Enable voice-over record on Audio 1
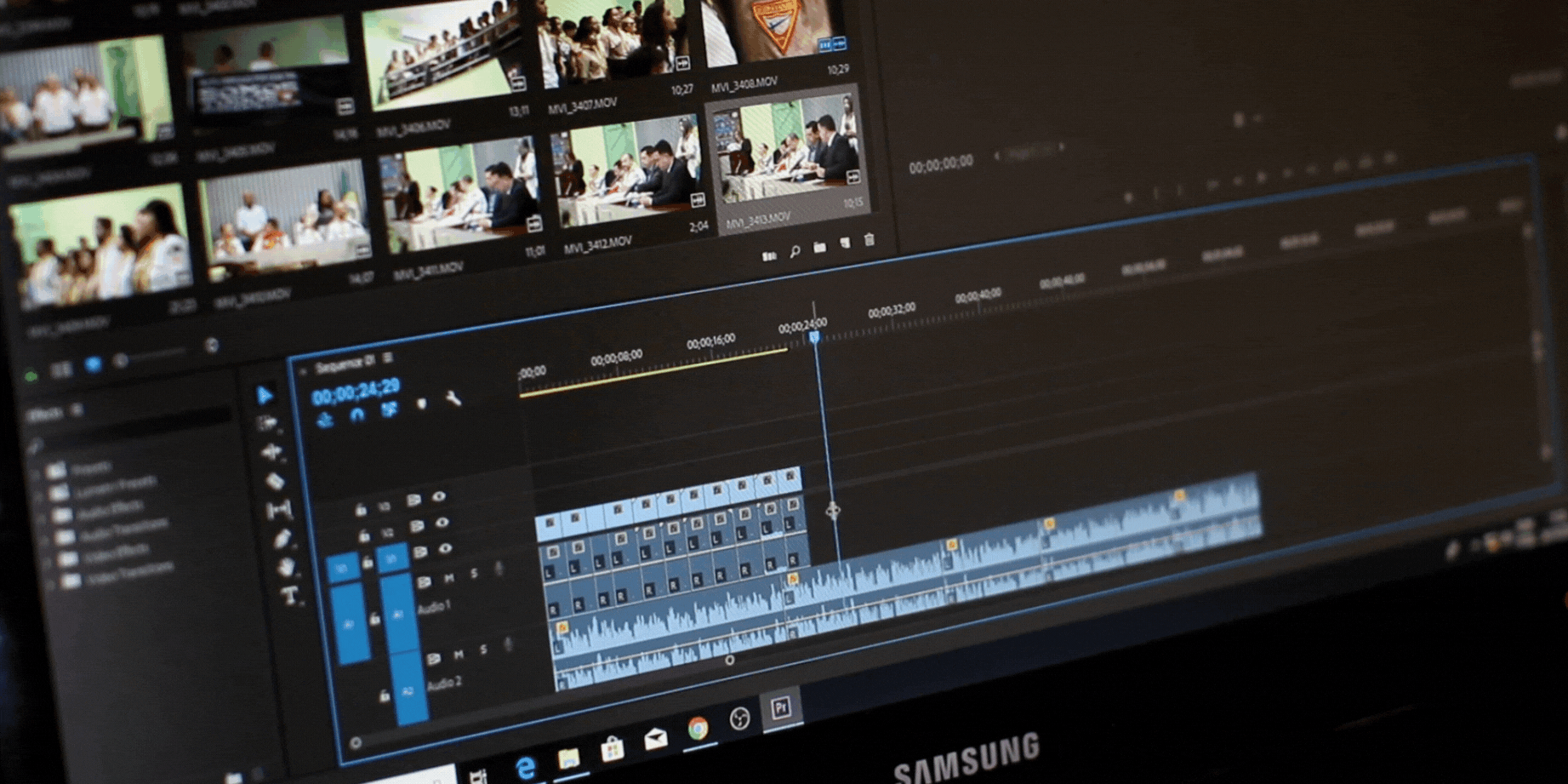 tap(499, 568)
